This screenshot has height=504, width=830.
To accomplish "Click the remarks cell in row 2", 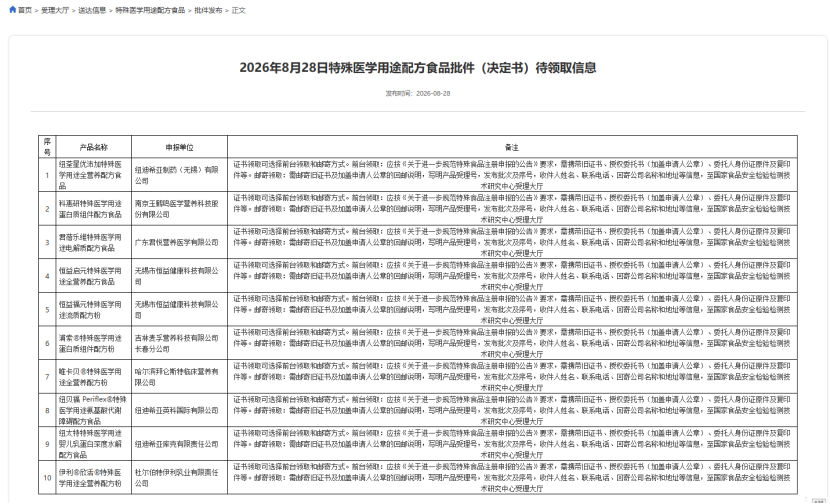I will point(512,209).
